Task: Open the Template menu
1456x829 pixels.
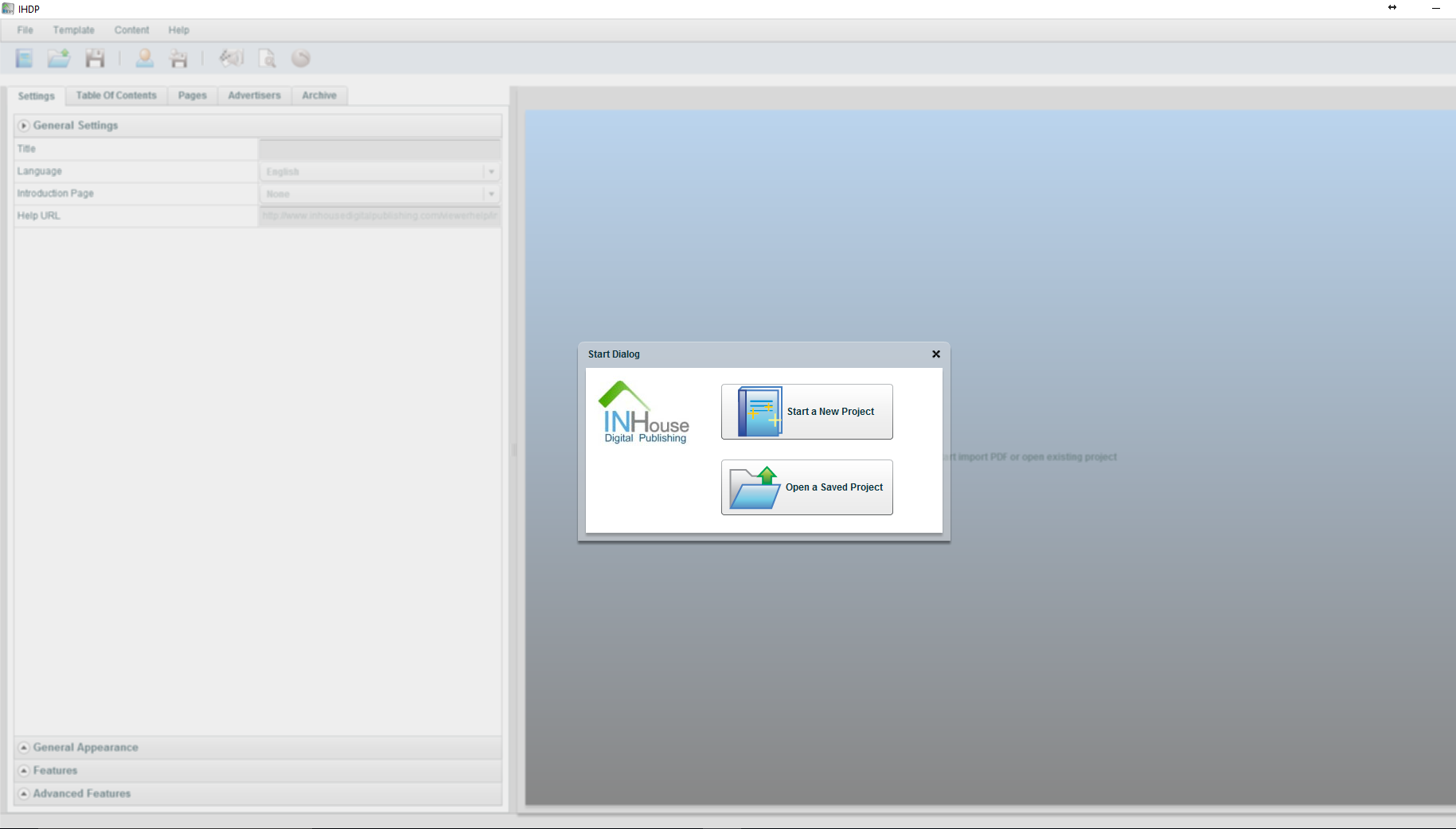Action: [74, 30]
